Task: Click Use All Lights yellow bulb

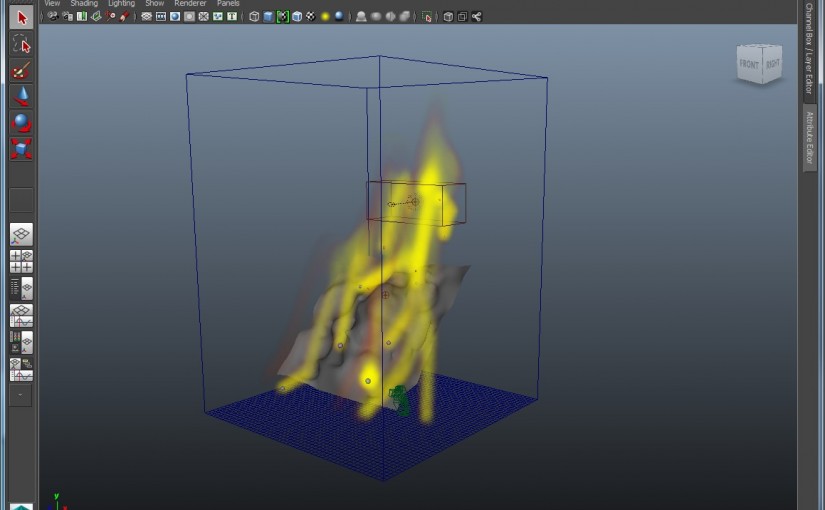Action: click(325, 16)
